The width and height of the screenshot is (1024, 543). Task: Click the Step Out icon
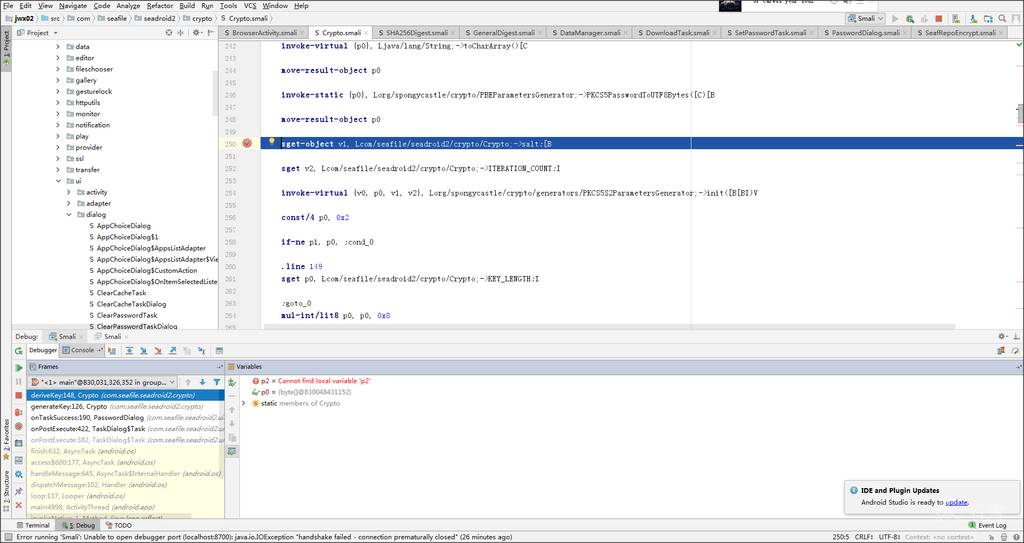coord(172,351)
